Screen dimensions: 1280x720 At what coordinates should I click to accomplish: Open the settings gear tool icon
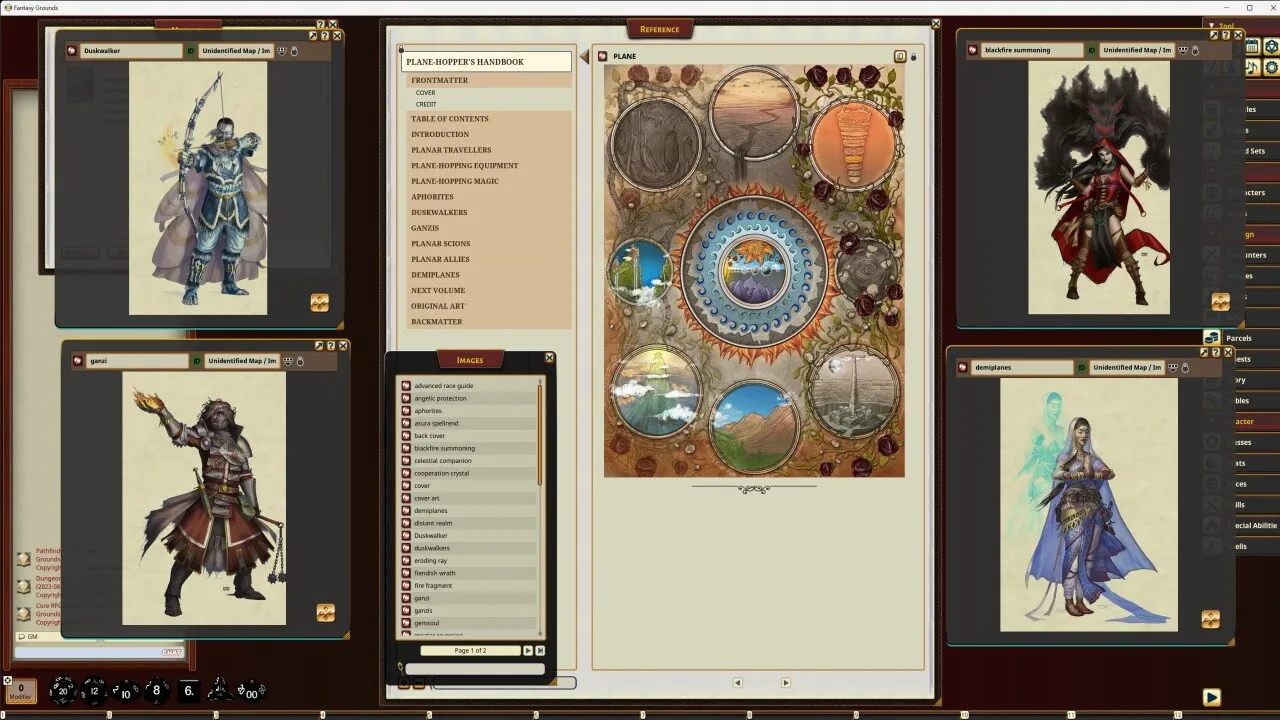point(1271,67)
